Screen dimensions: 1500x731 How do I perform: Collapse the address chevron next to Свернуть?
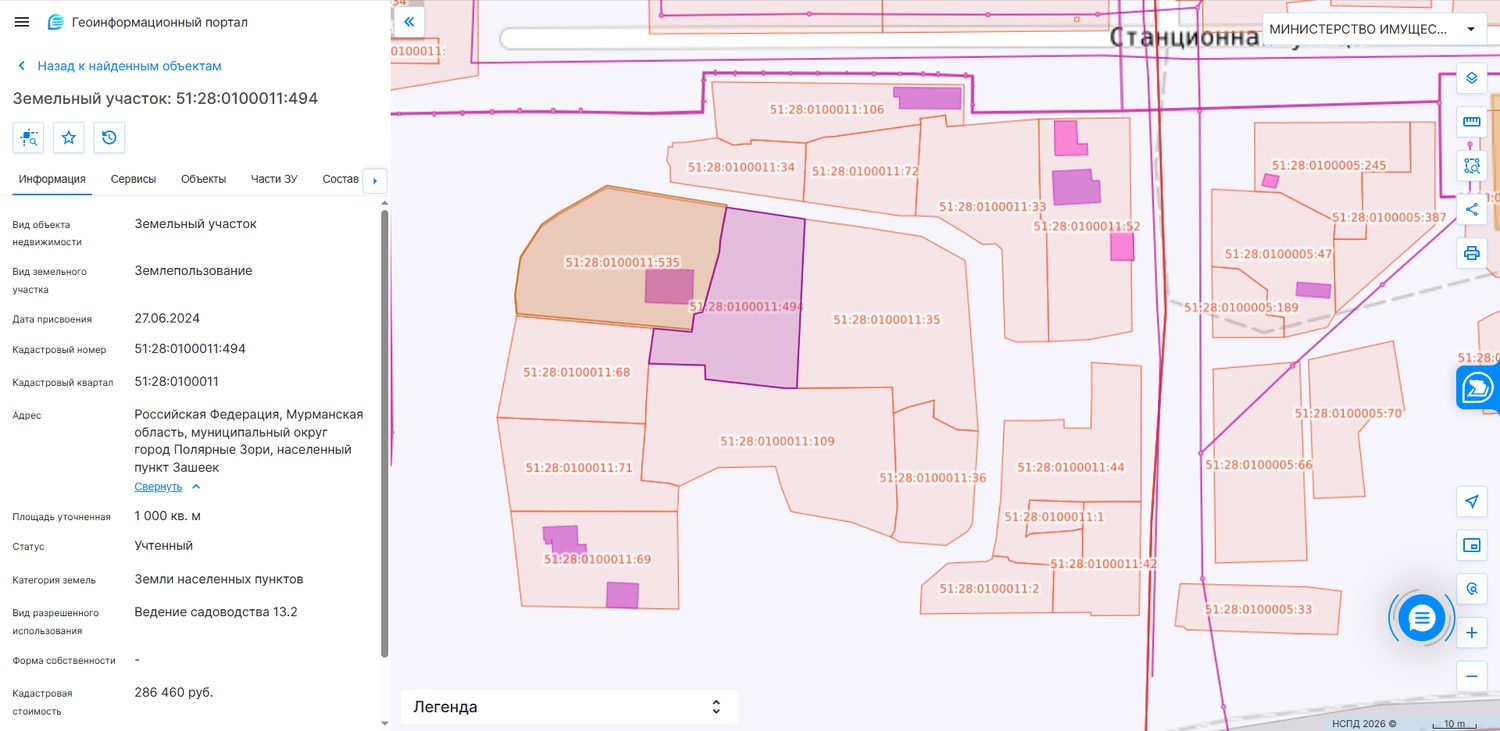point(196,487)
